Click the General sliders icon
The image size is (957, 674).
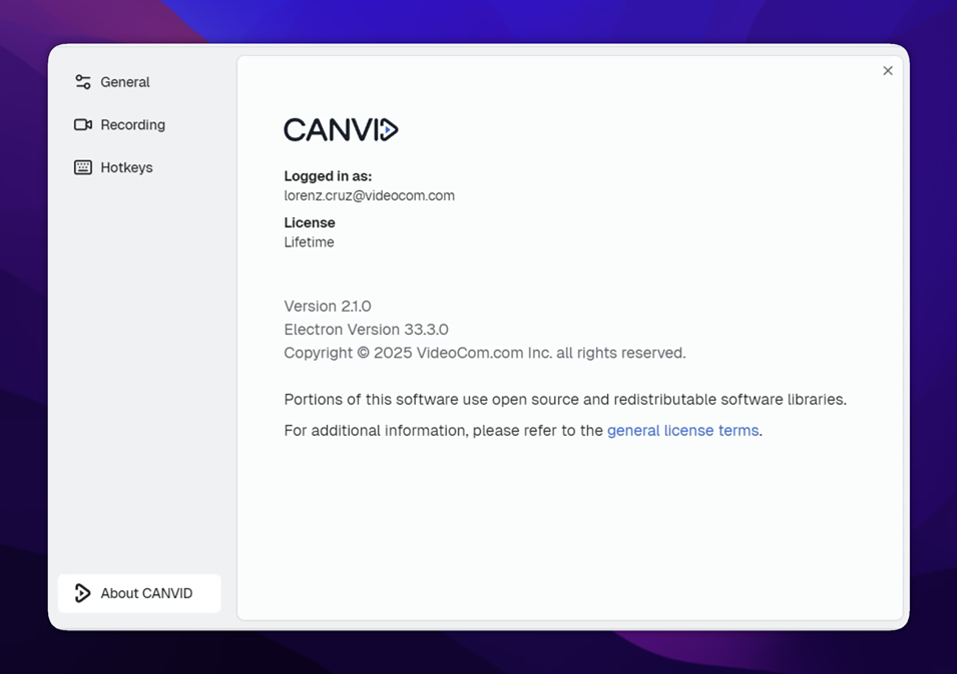[x=83, y=82]
